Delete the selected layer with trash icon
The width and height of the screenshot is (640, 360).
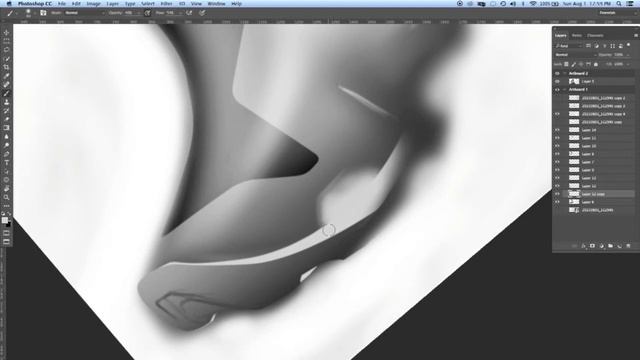tap(628, 246)
